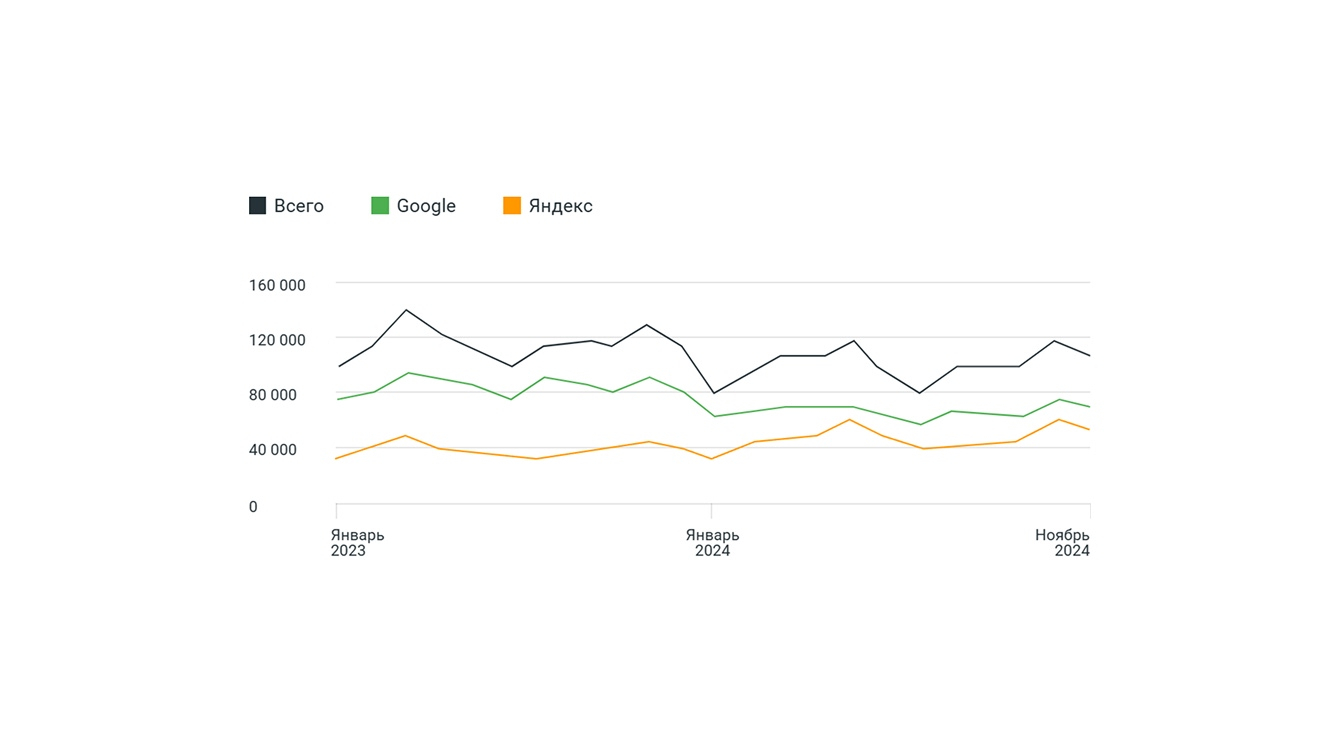The image size is (1340, 753).
Task: Click the 160 000 y-axis label
Action: point(277,285)
